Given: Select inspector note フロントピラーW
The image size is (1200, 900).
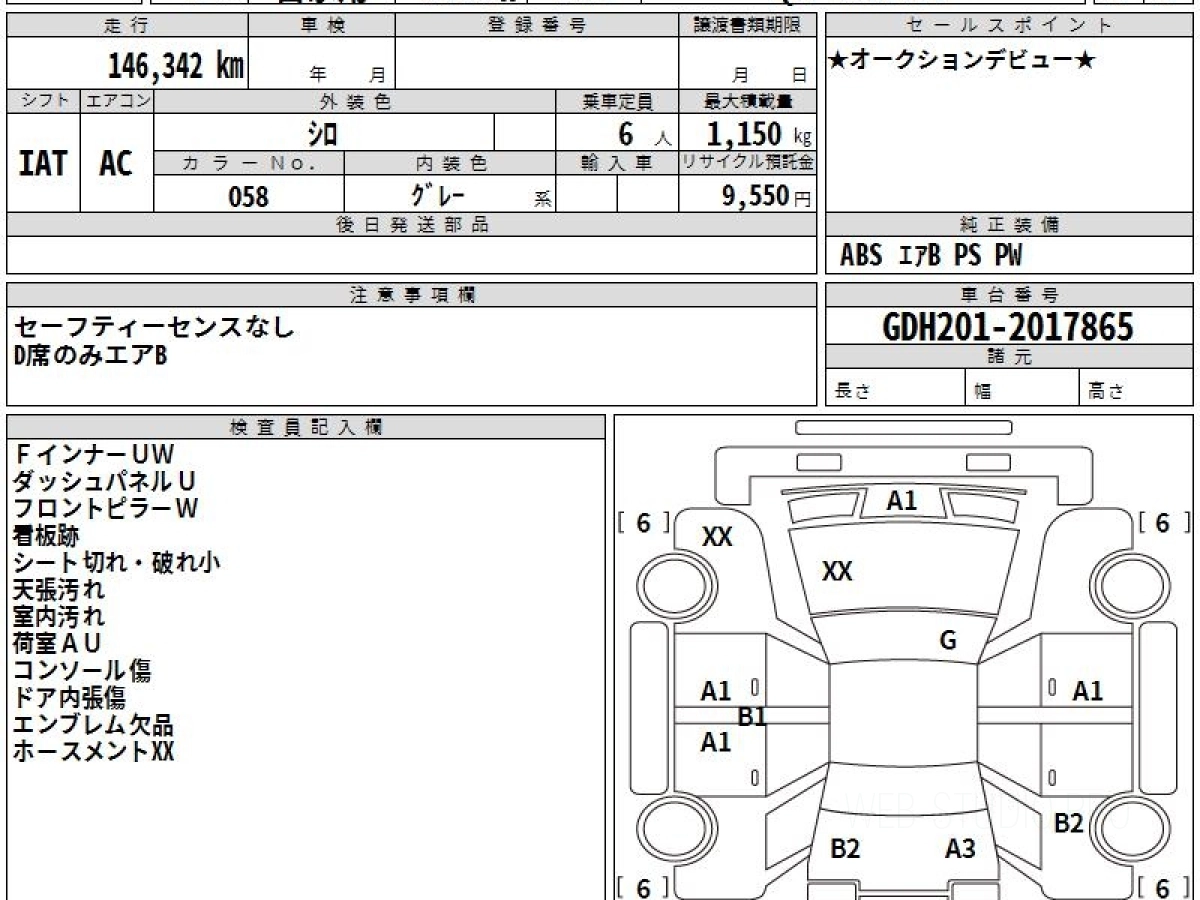Looking at the screenshot, I should coord(106,508).
